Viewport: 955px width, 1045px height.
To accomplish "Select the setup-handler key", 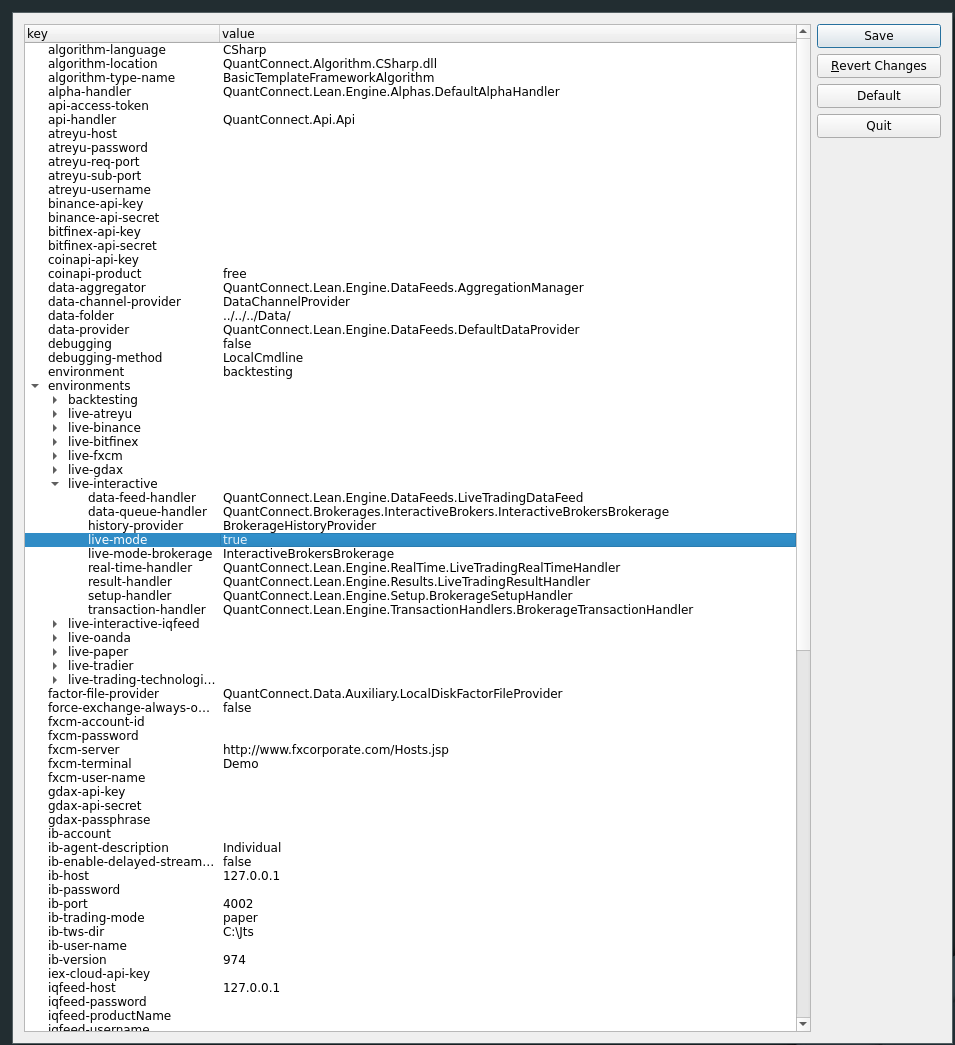I will 129,596.
